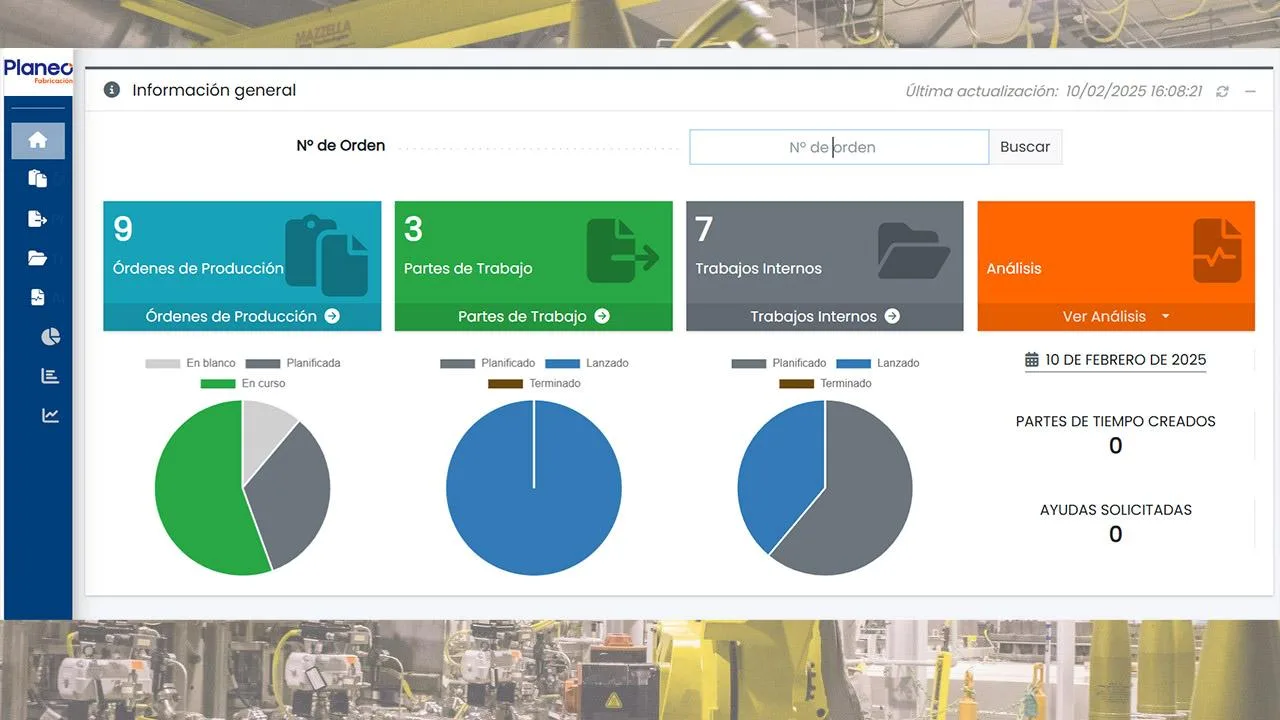Go to Home in sidebar
The height and width of the screenshot is (720, 1280).
[38, 141]
